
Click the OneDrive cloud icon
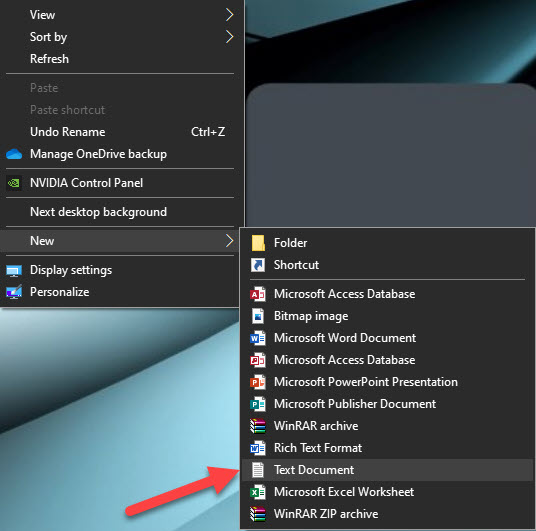pos(14,154)
